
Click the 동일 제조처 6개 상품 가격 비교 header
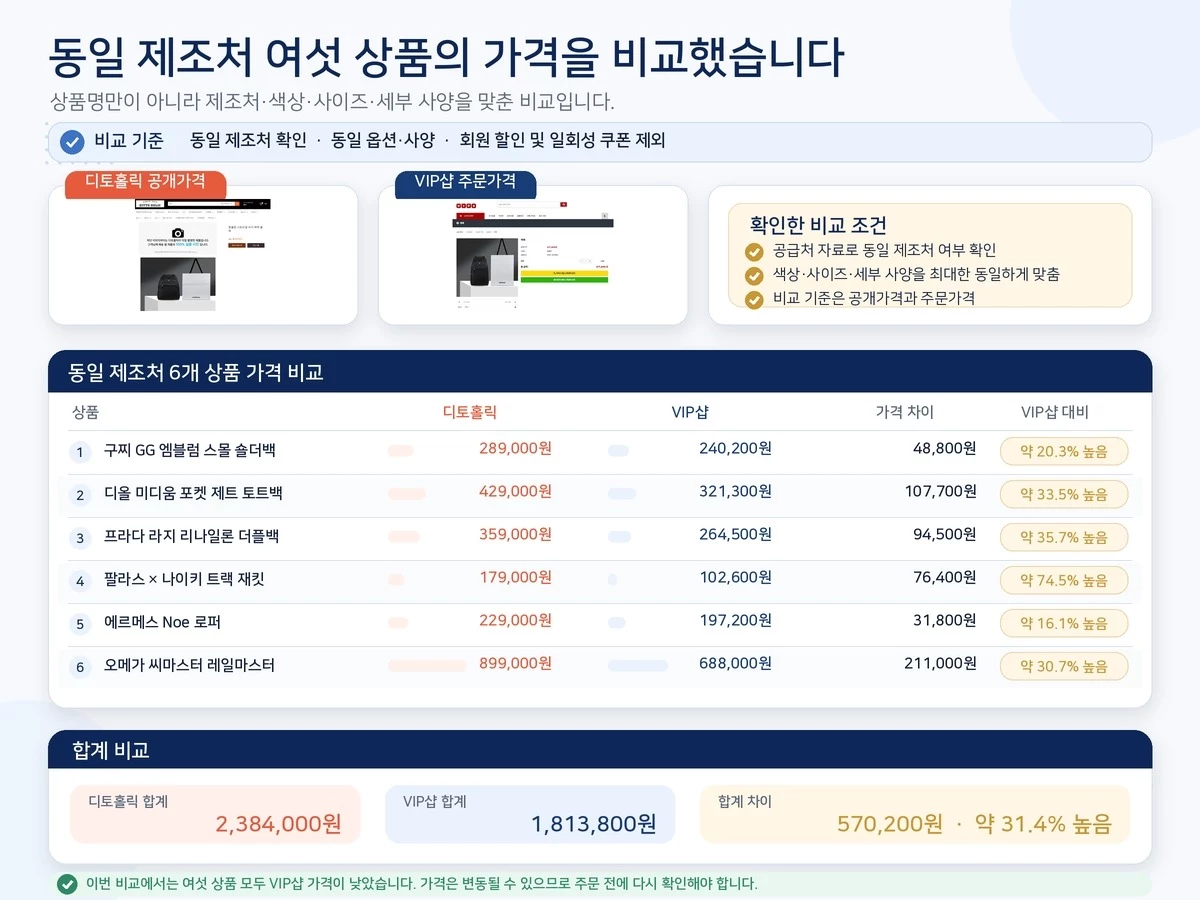(600, 373)
